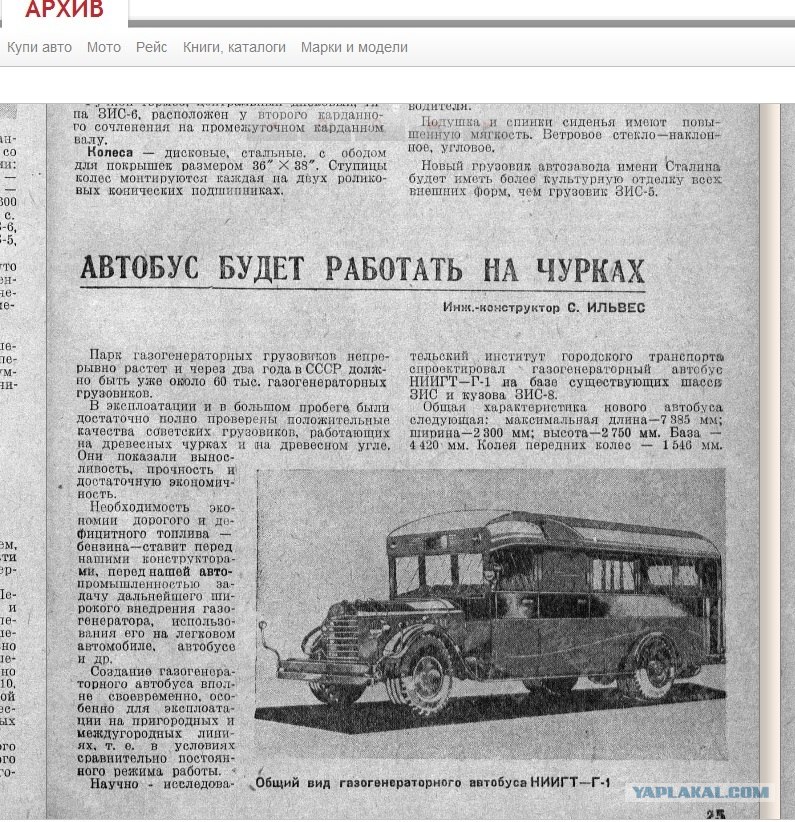This screenshot has width=795, height=822.
Task: Click the YAPLAKAL.COM watermark logo
Action: (700, 792)
